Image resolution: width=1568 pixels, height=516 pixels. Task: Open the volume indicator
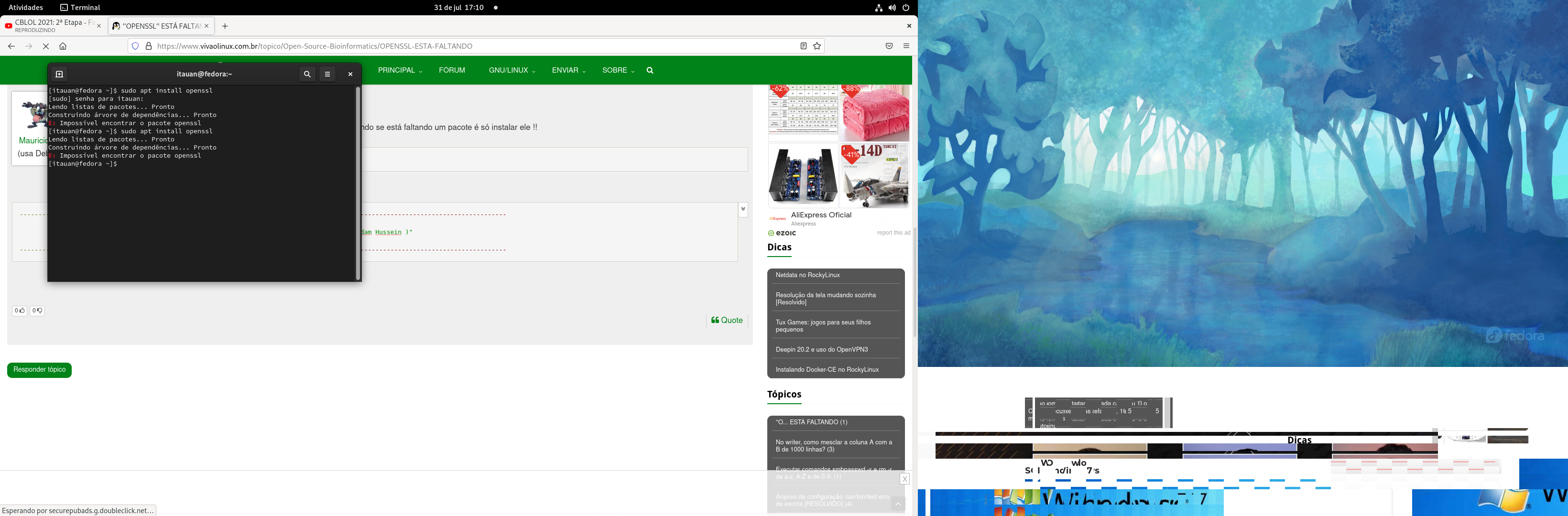892,8
